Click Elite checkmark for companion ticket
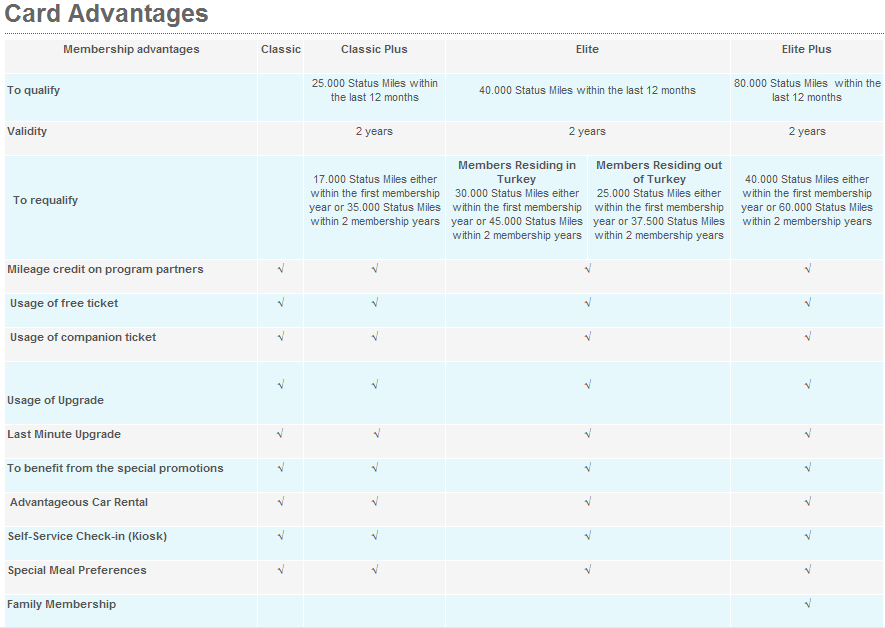 [x=588, y=337]
